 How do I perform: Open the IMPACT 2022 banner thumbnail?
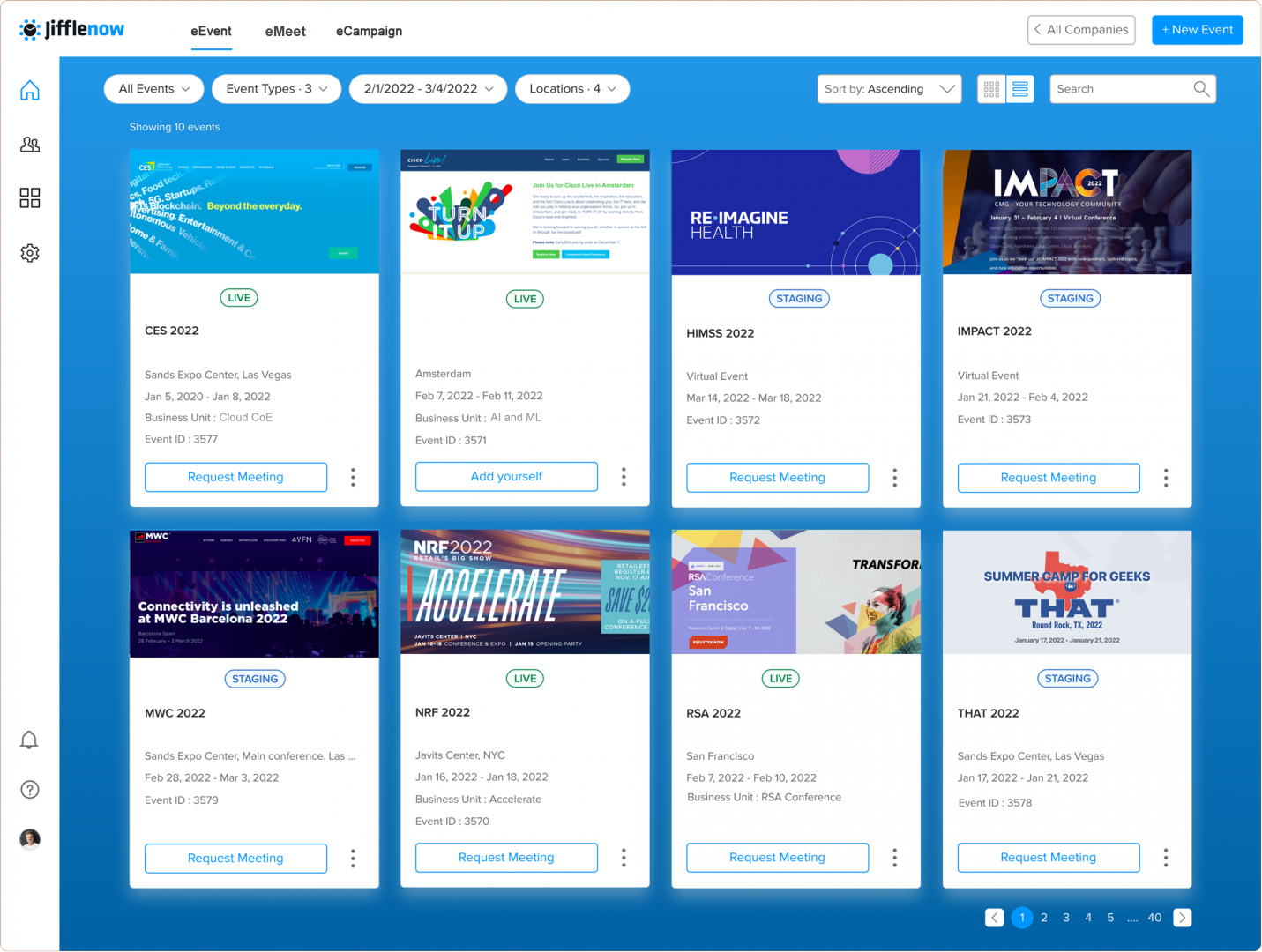pos(1067,212)
